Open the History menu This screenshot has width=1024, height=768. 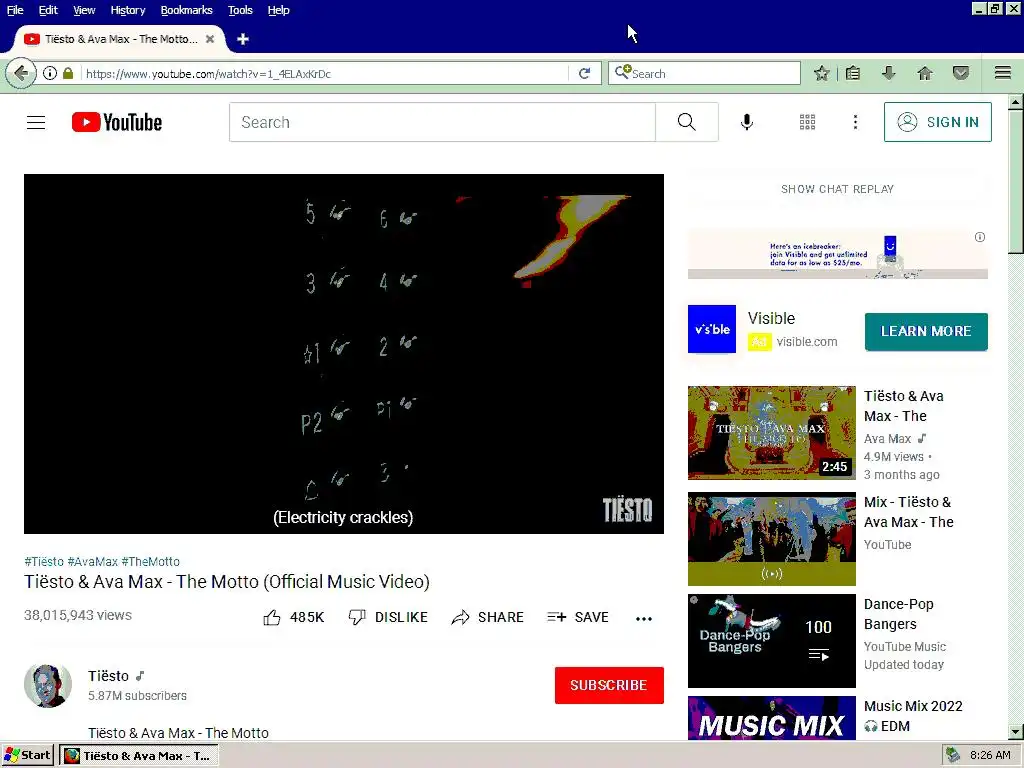[128, 10]
